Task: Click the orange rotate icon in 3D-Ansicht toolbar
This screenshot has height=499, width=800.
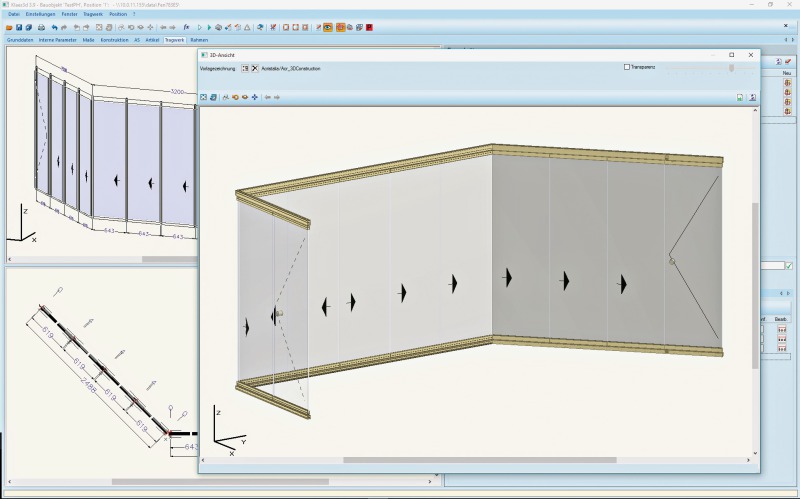Action: click(x=235, y=97)
